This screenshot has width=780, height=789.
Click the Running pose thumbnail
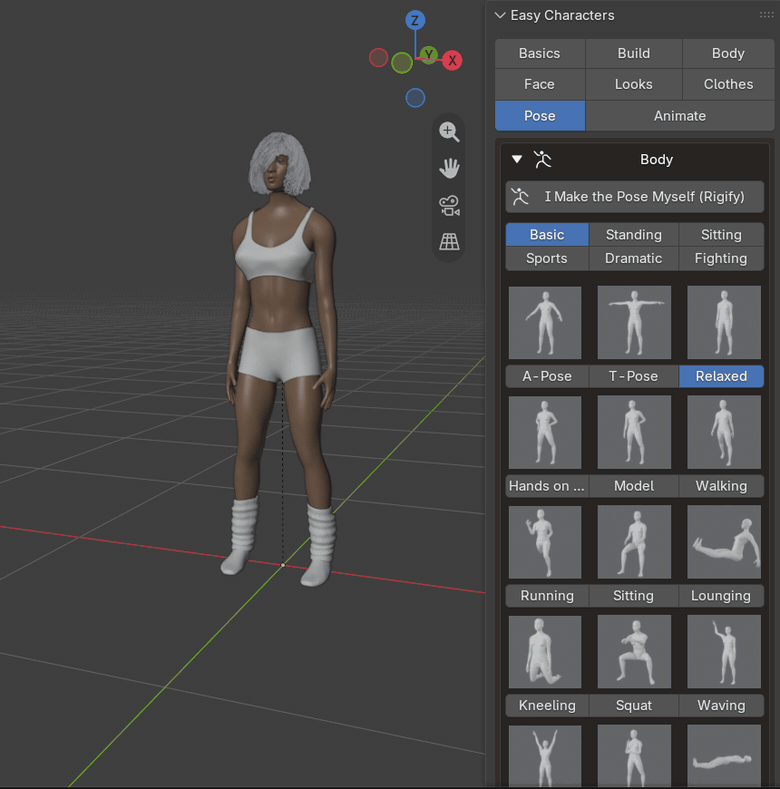(545, 542)
